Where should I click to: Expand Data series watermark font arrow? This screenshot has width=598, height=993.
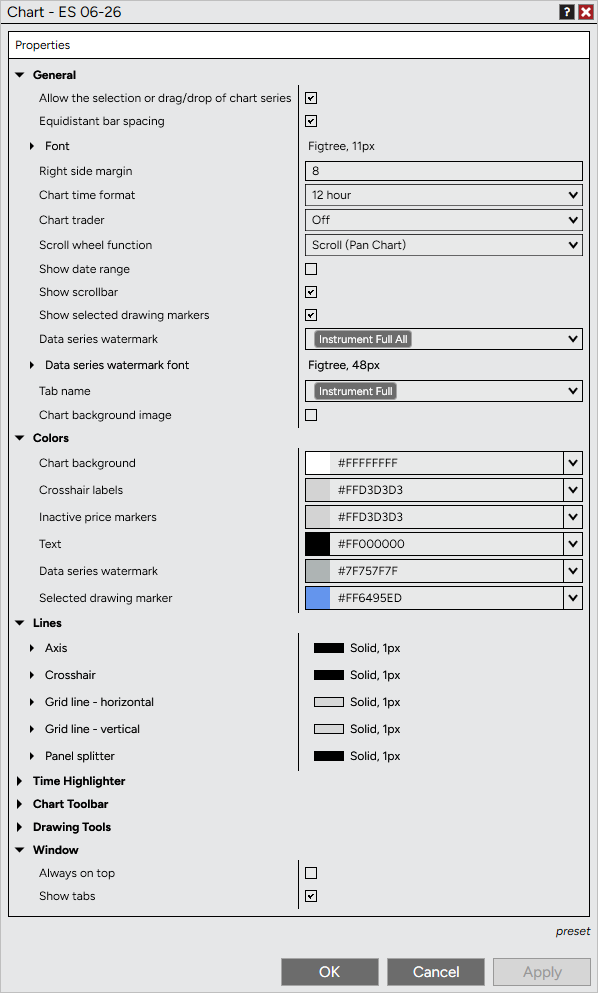point(32,365)
